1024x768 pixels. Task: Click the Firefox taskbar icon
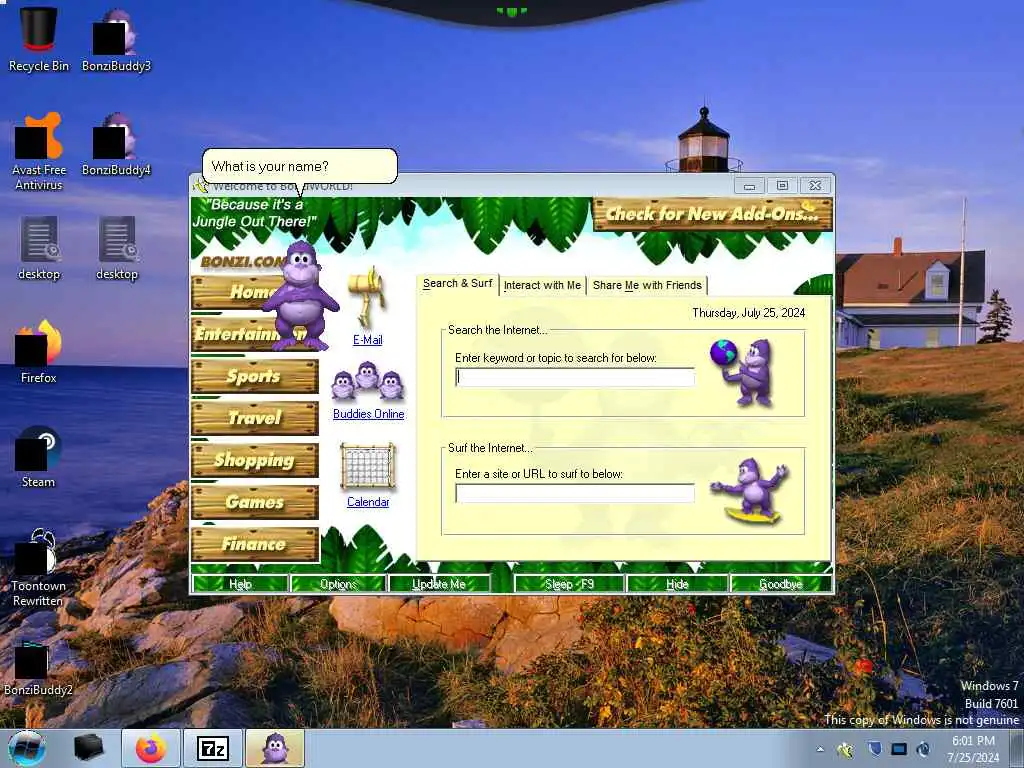[150, 748]
